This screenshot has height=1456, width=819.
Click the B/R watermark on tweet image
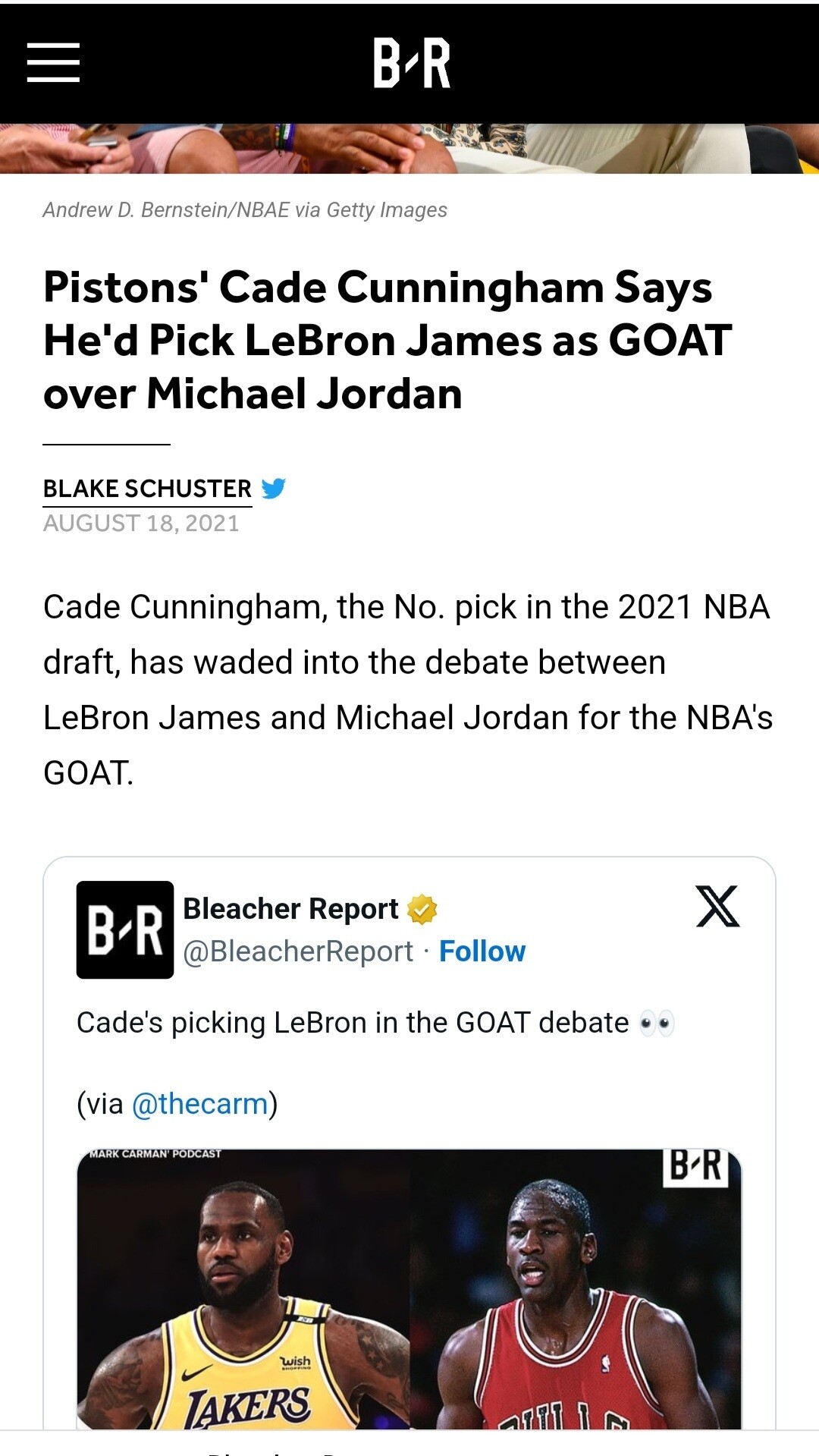click(695, 1165)
